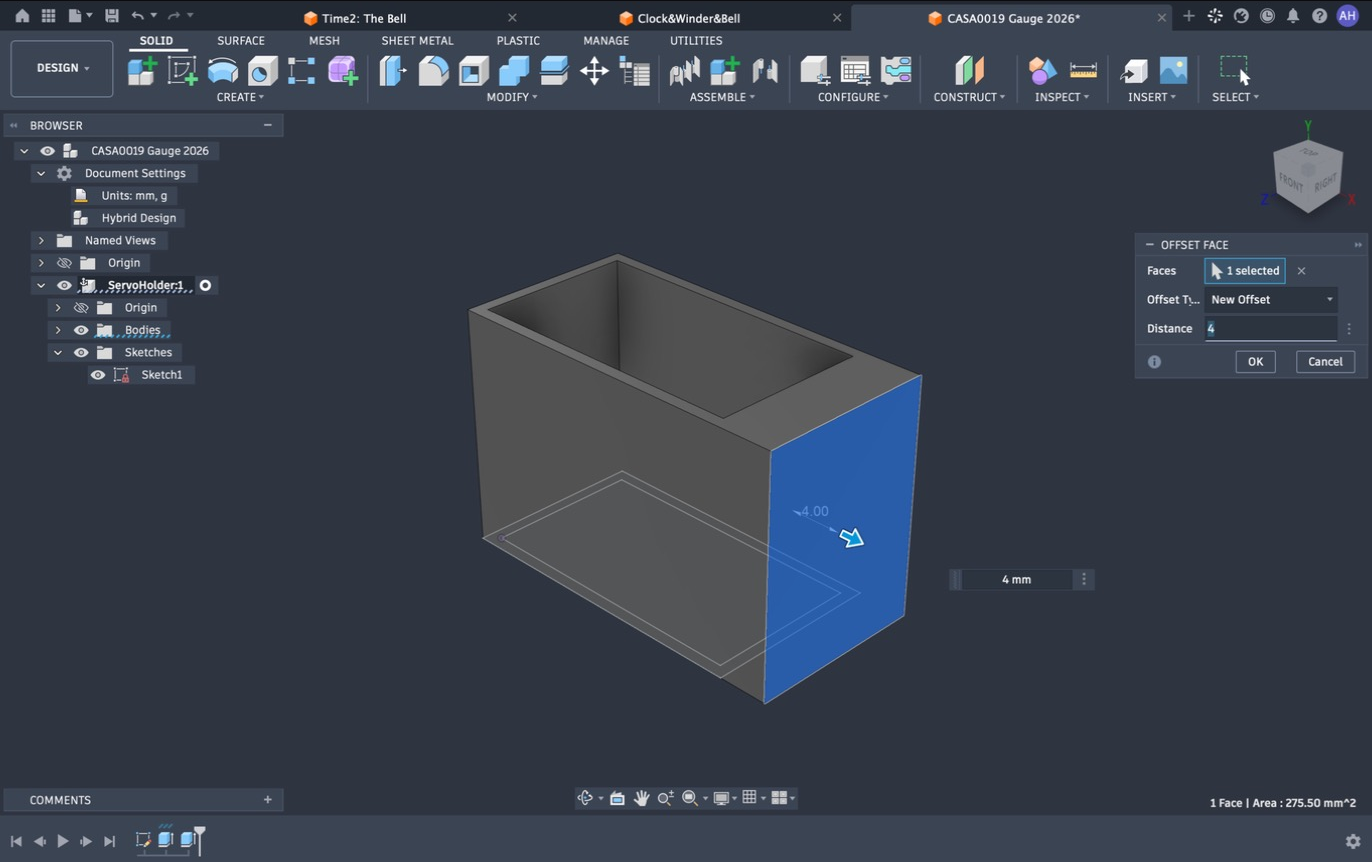Open the Change Parameters table icon
This screenshot has height=862, width=1372.
coord(634,71)
